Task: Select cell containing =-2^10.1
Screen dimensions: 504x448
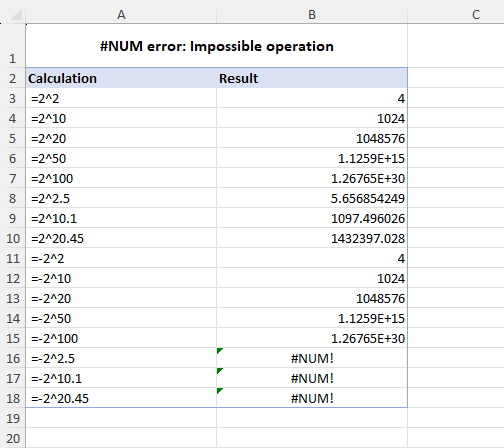Action: [121, 378]
